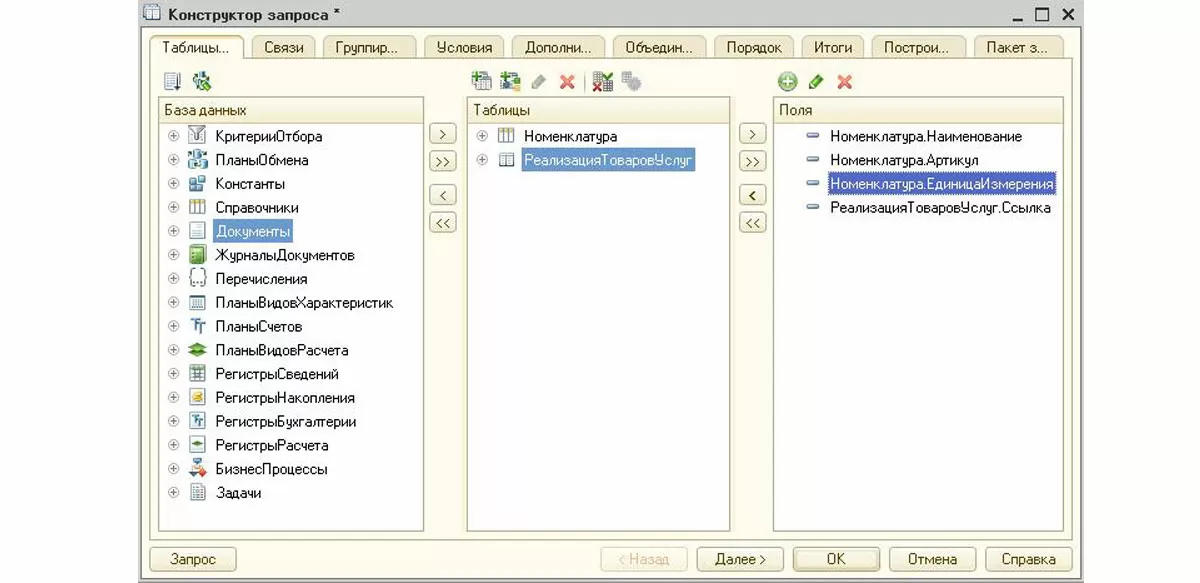Click the second toolbar icon above База данных list
This screenshot has height=583, width=1200.
[x=201, y=81]
